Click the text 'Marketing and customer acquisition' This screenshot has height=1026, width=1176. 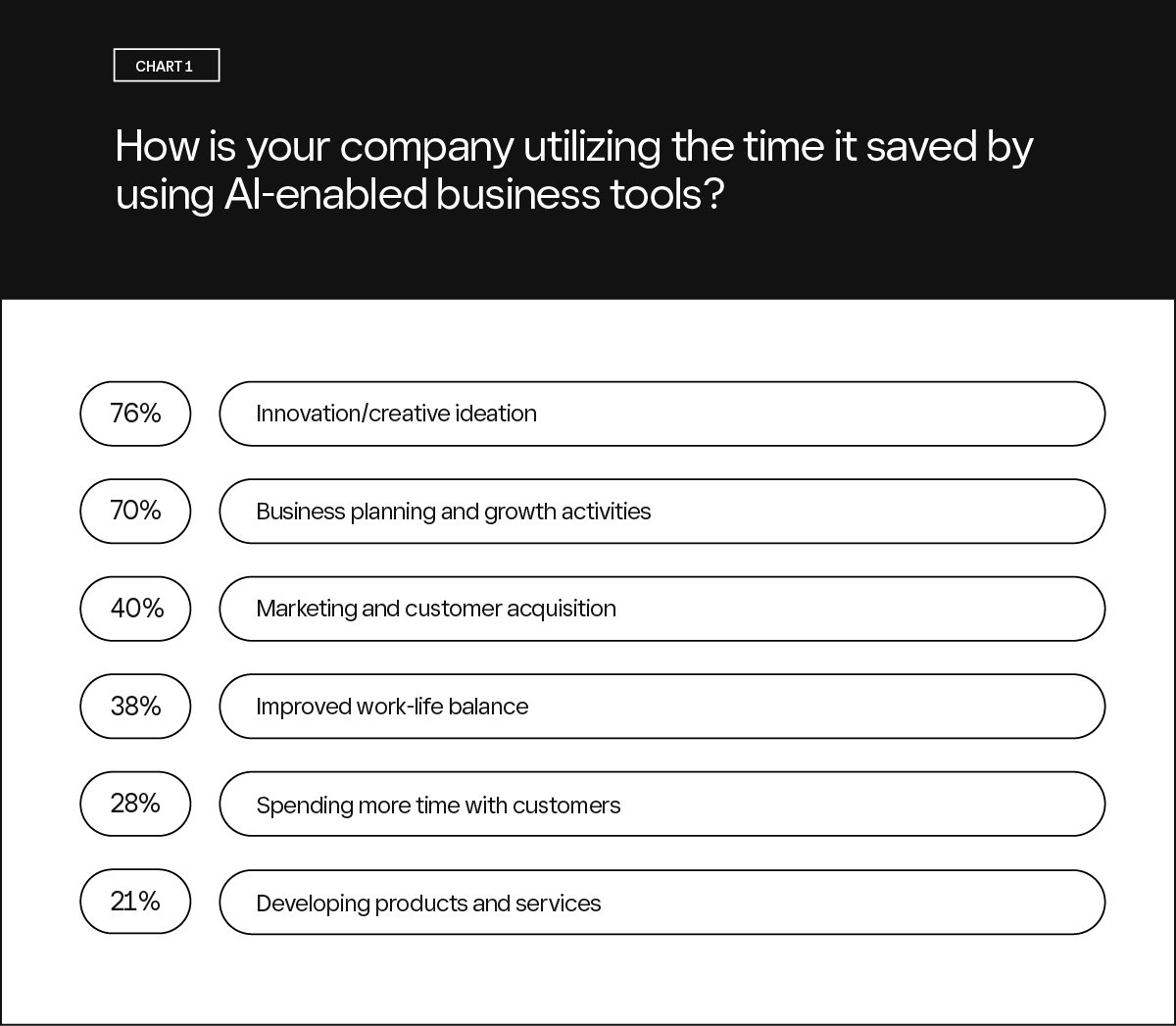pos(436,609)
